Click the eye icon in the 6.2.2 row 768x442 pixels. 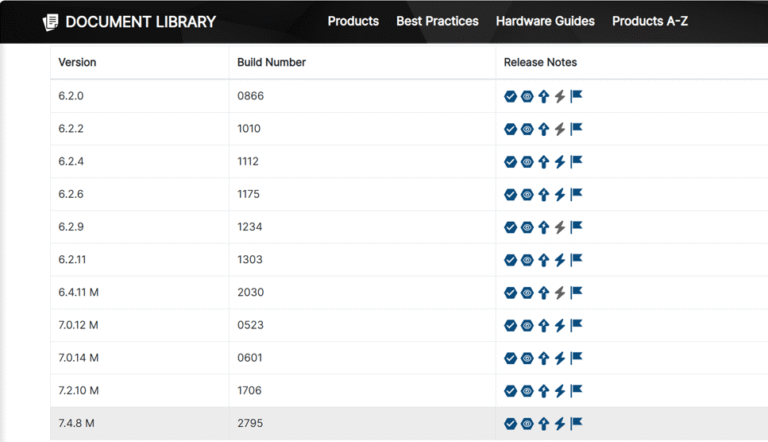527,129
